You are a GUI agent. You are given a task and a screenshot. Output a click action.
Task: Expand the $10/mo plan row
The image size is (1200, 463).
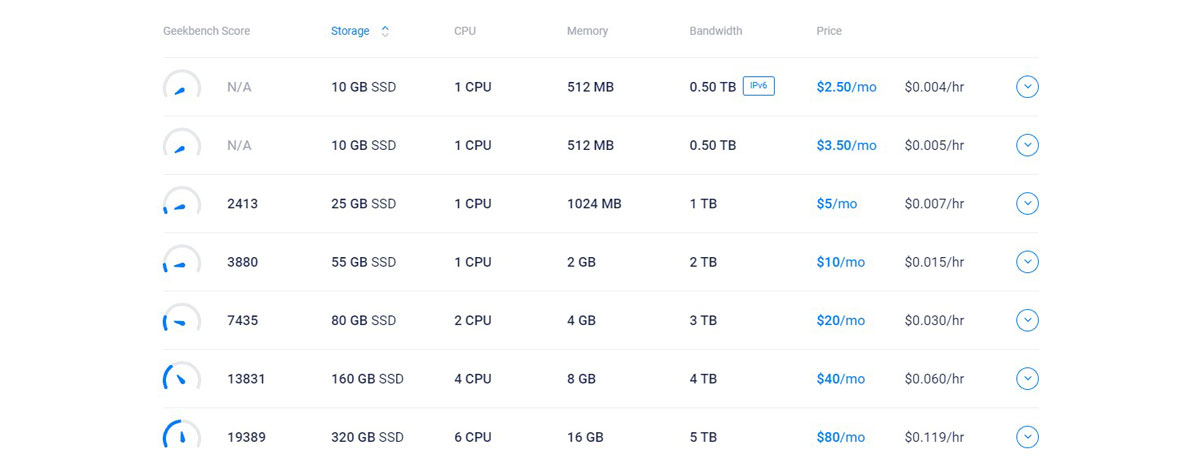pyautogui.click(x=1027, y=262)
